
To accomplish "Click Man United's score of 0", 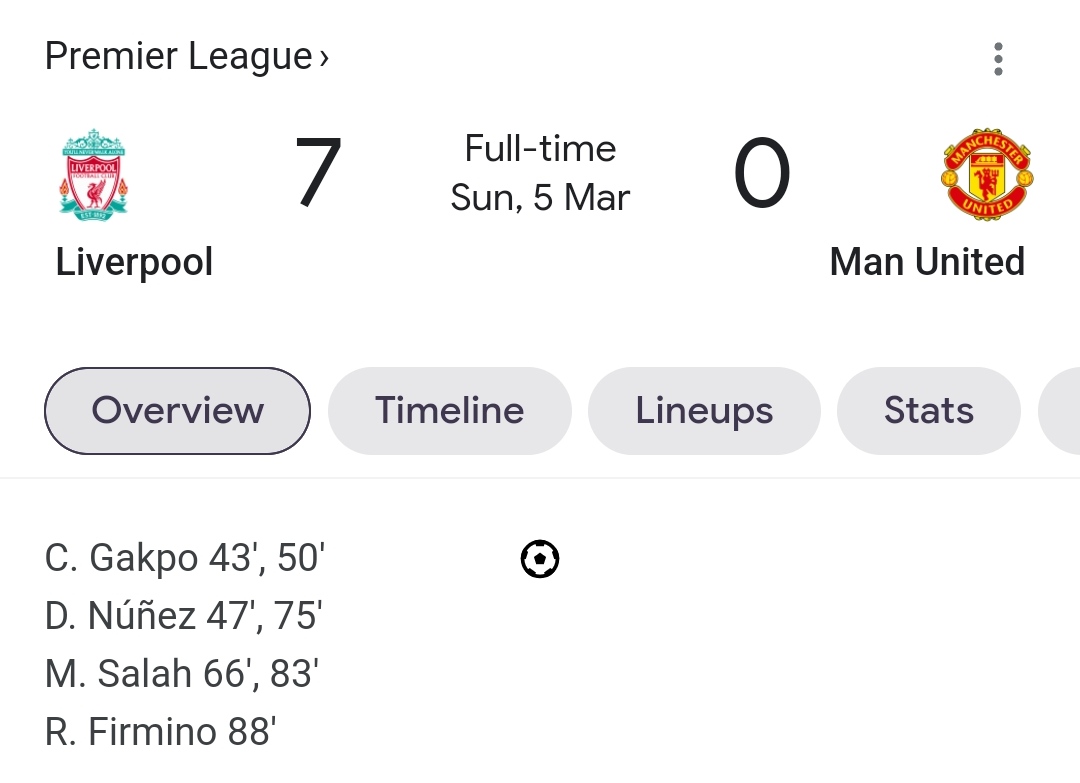I will 762,173.
